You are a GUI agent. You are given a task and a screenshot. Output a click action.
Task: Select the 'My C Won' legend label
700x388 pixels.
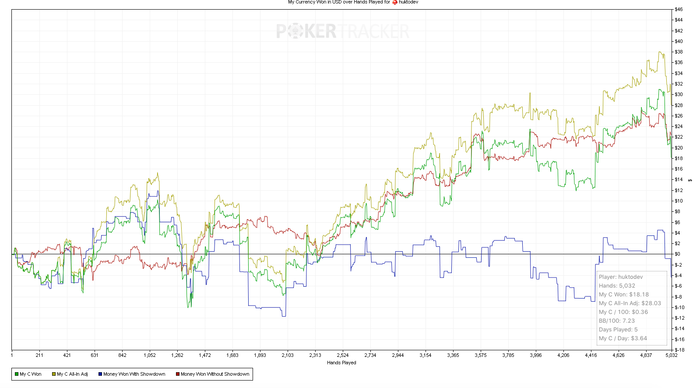[x=31, y=374]
